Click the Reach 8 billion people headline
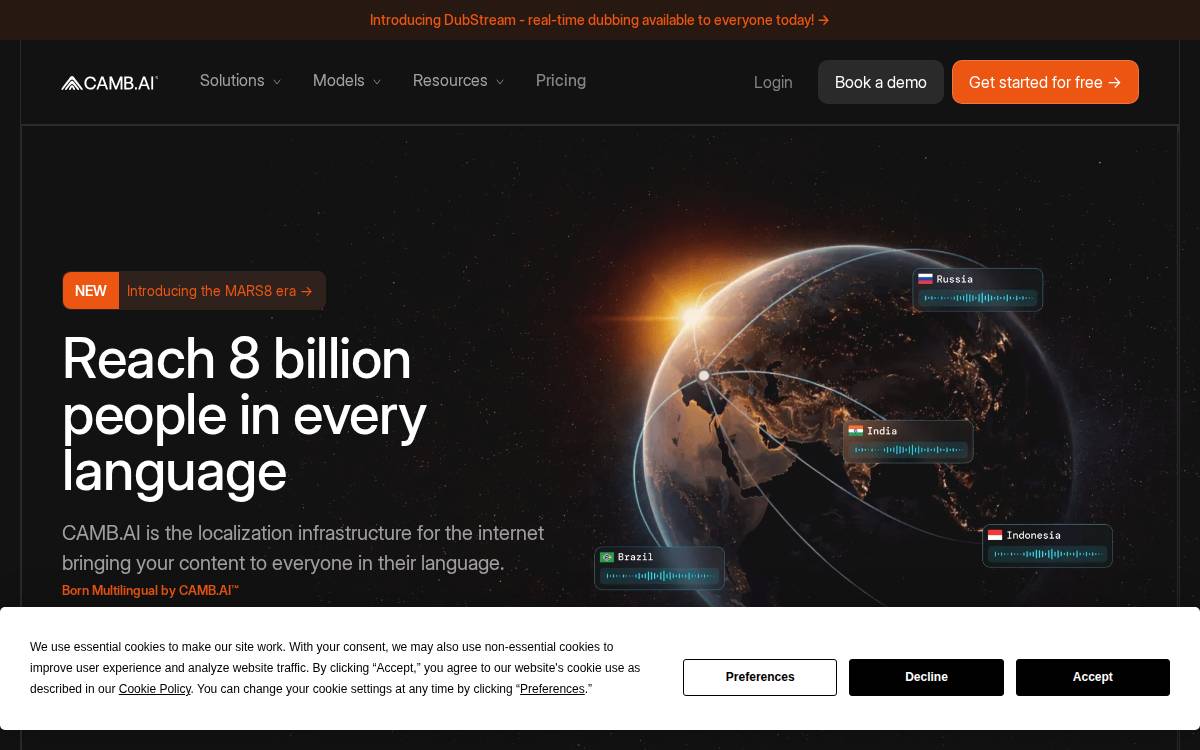The width and height of the screenshot is (1200, 750). [245, 414]
